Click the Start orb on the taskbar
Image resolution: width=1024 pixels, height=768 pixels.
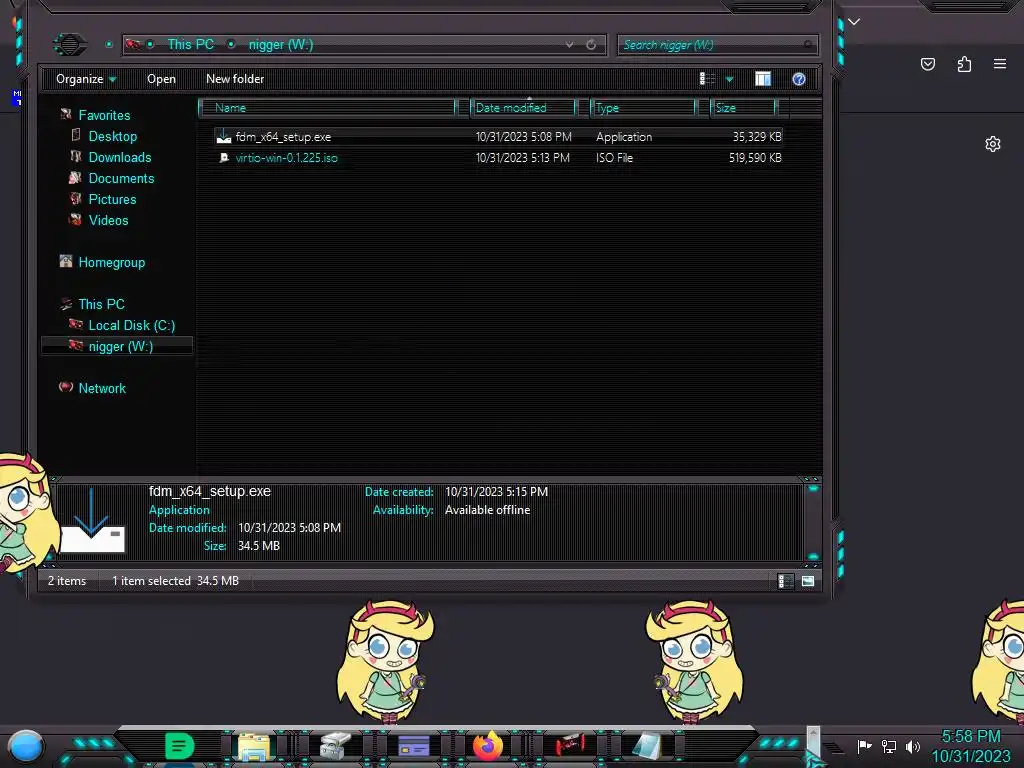pos(26,746)
